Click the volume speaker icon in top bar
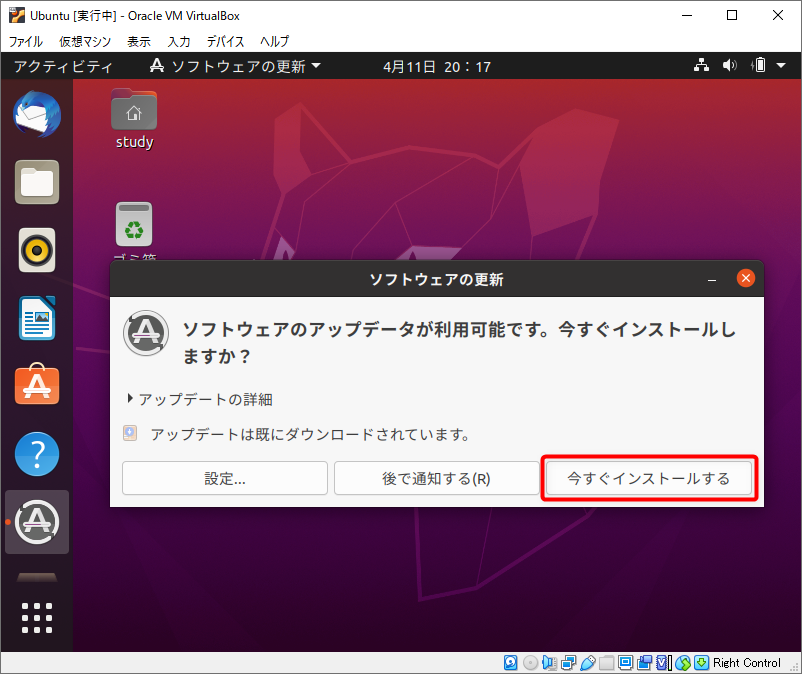The height and width of the screenshot is (674, 802). [x=730, y=65]
